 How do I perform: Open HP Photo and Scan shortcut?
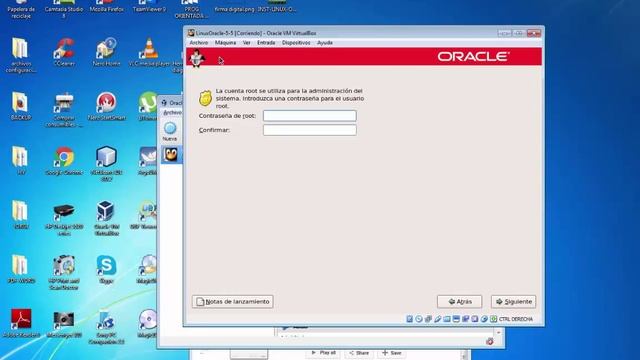pos(64,273)
